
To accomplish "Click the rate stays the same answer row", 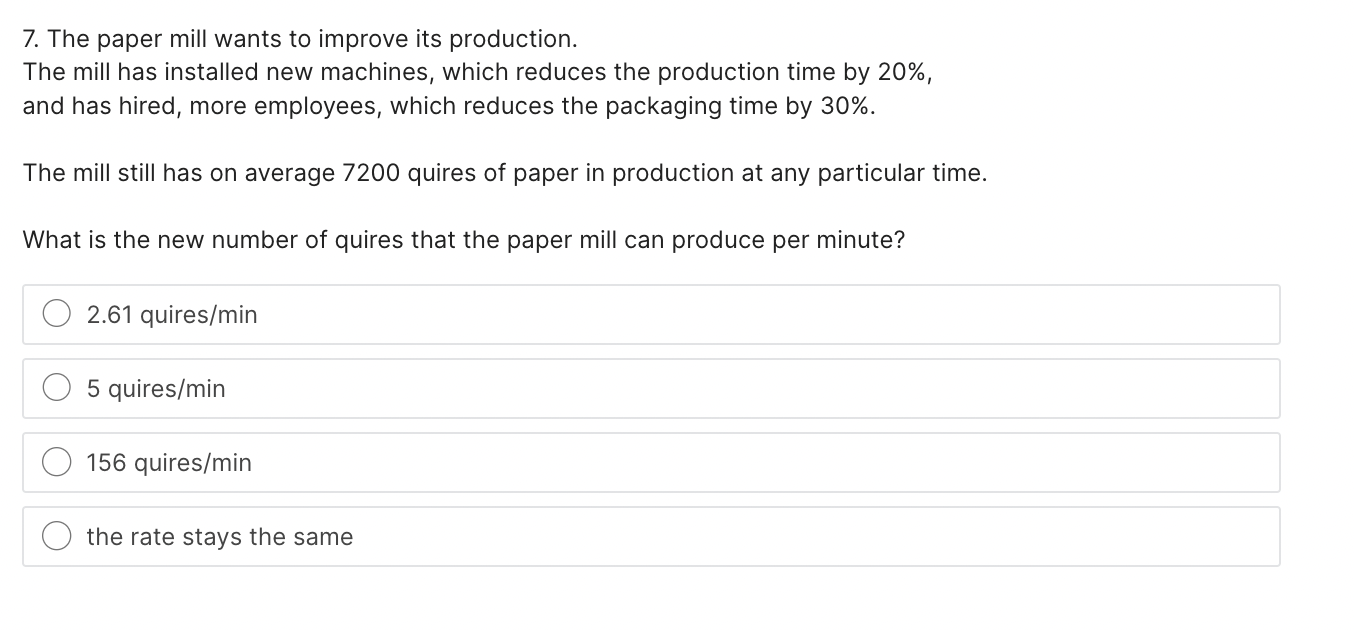I will click(650, 536).
